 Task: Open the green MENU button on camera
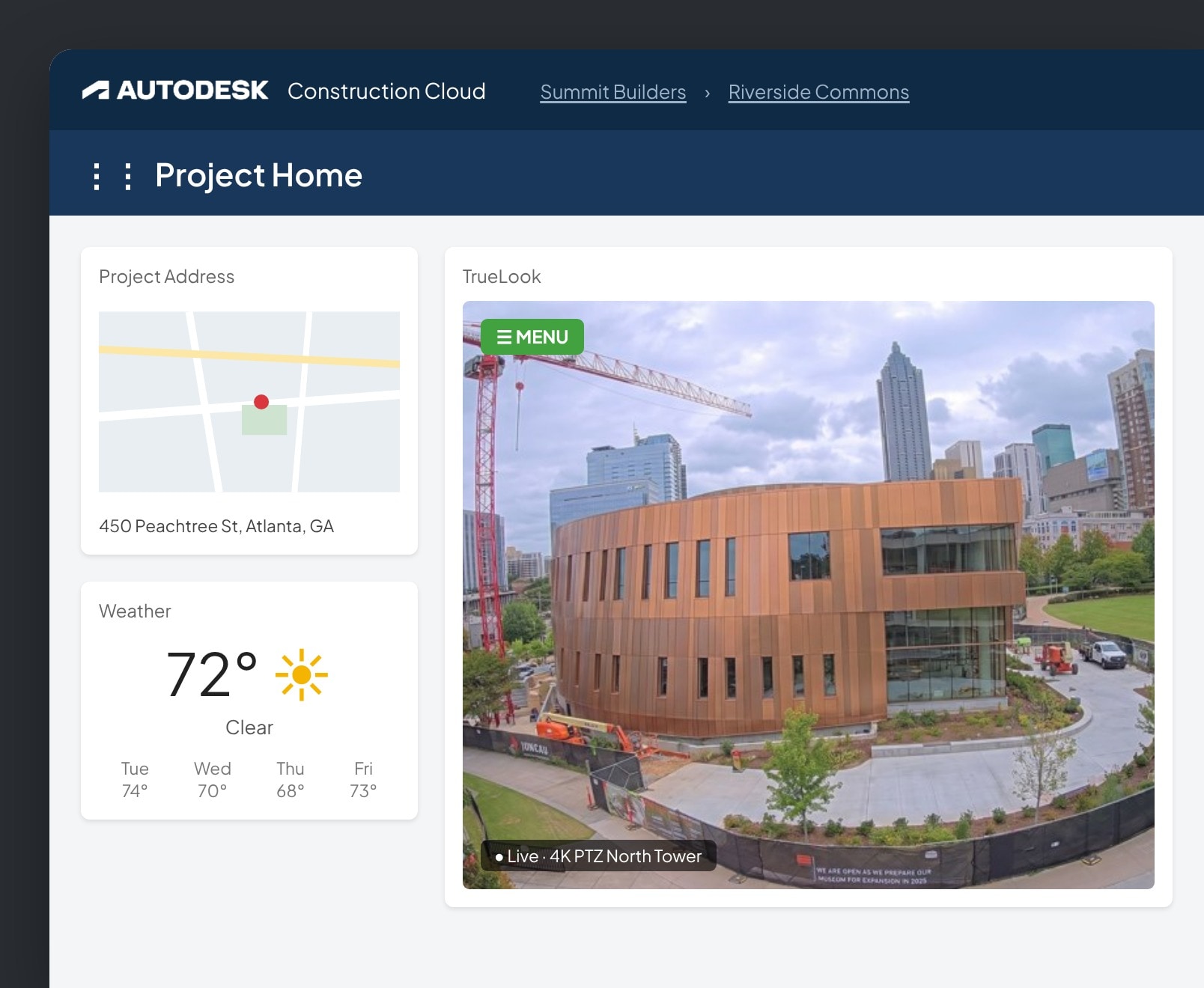coord(532,337)
